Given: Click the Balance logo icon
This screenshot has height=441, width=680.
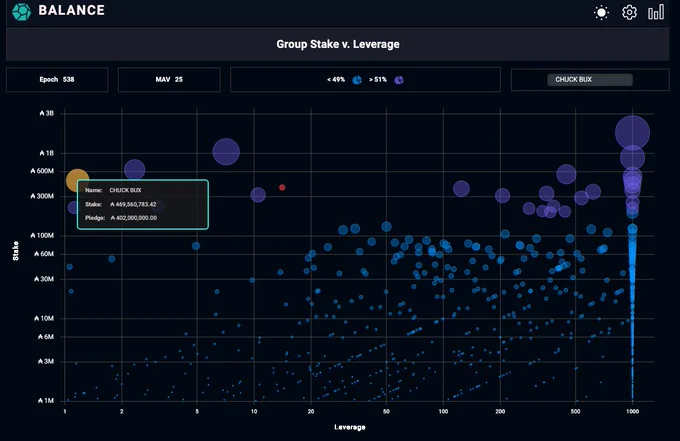Looking at the screenshot, I should [21, 12].
